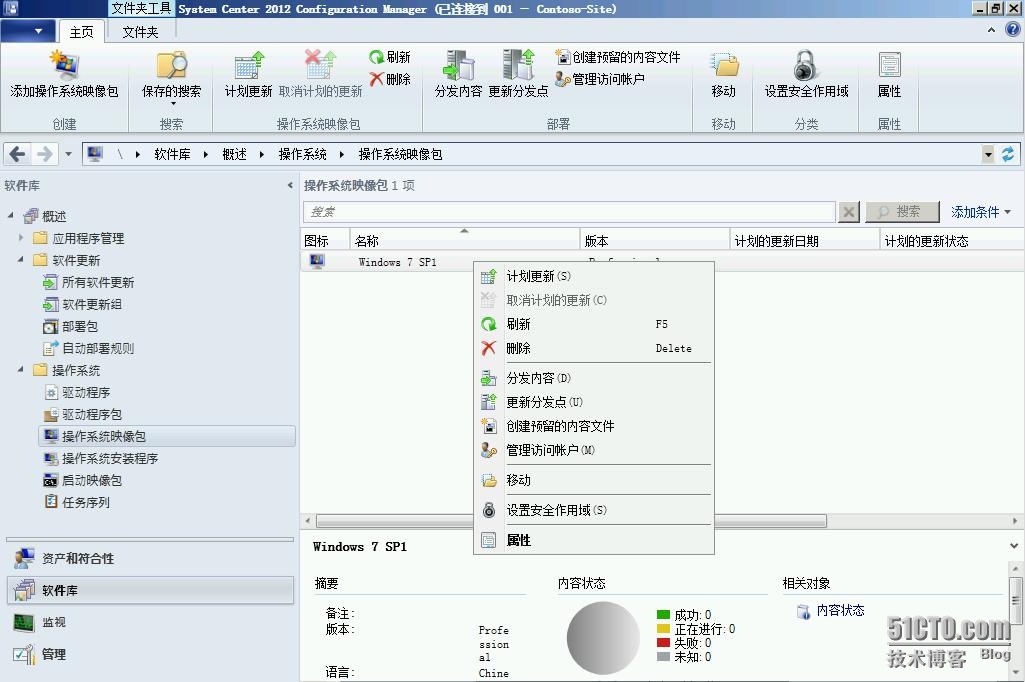1025x682 pixels.
Task: Choose 管理访问帐户(M) from the context menu
Action: pyautogui.click(x=594, y=451)
